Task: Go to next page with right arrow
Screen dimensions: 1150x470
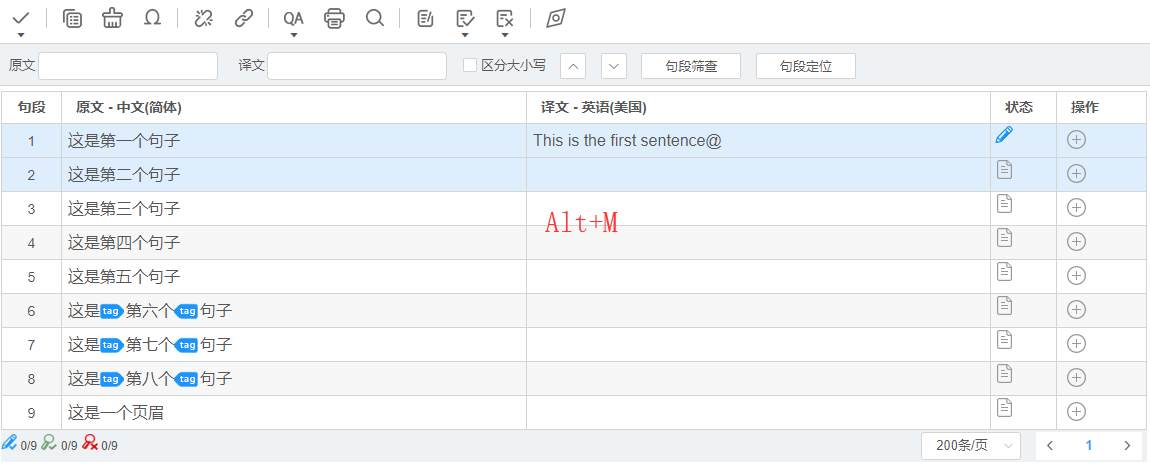Action: click(1127, 446)
